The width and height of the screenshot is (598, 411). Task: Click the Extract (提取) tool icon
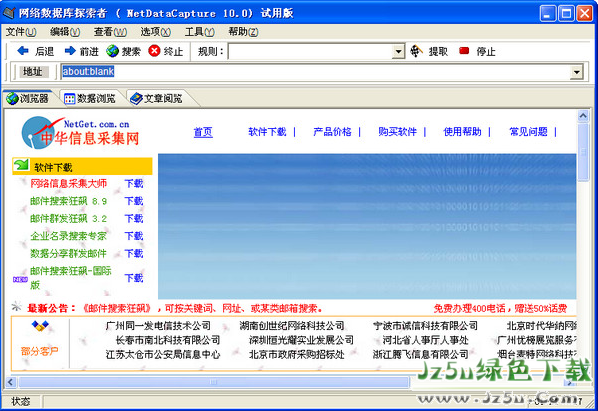(x=416, y=51)
